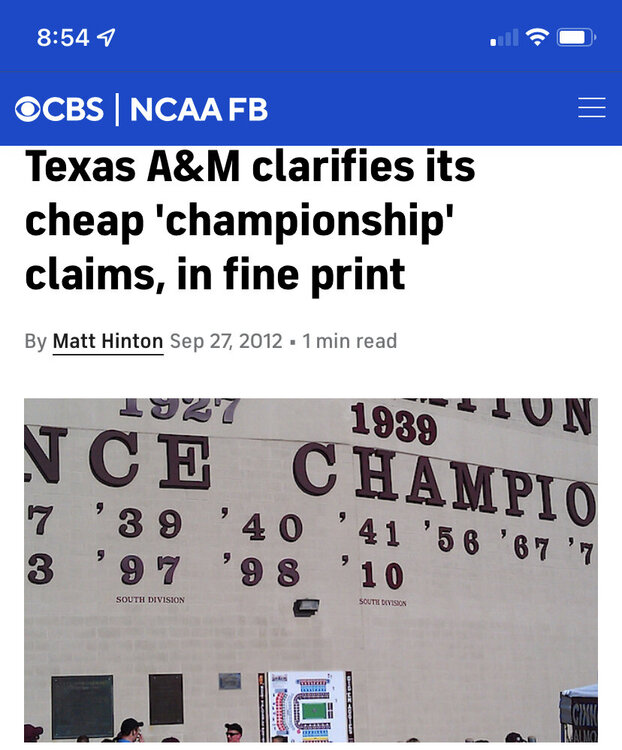Tap the 8:54 status bar clock
Viewport: 622px width, 750px height.
63,38
